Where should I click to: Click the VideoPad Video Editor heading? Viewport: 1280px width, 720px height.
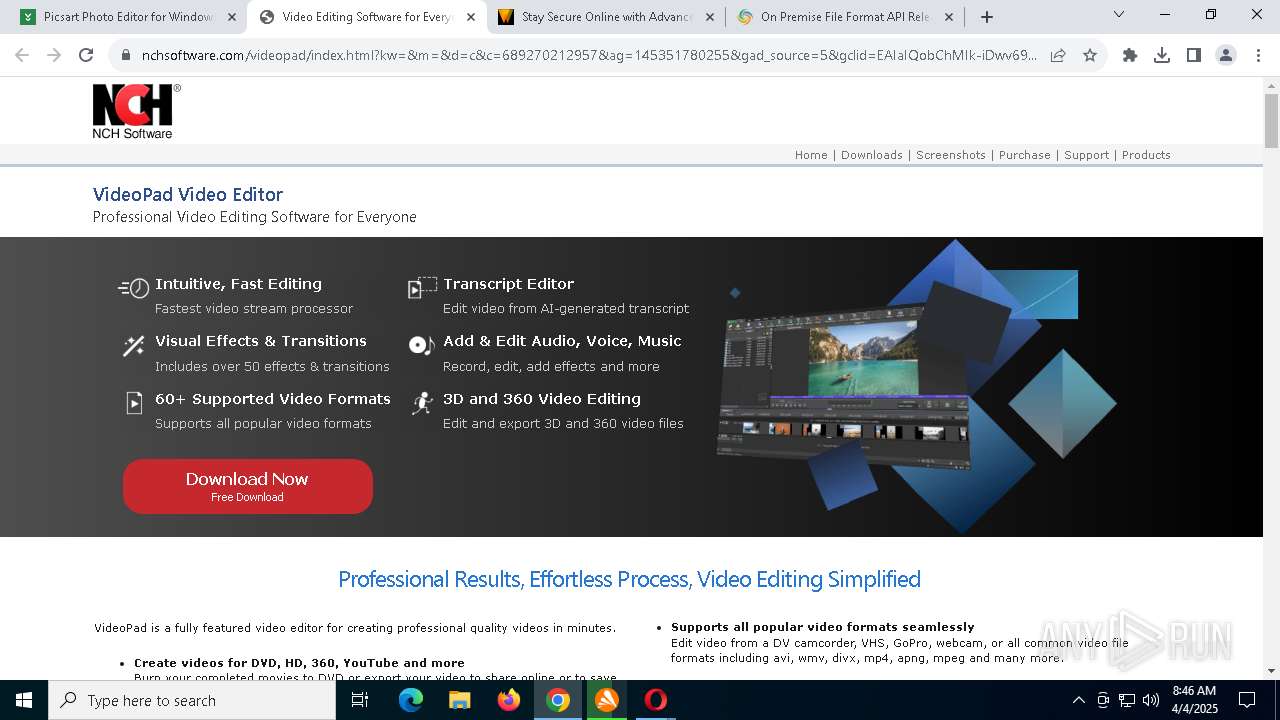(x=188, y=195)
